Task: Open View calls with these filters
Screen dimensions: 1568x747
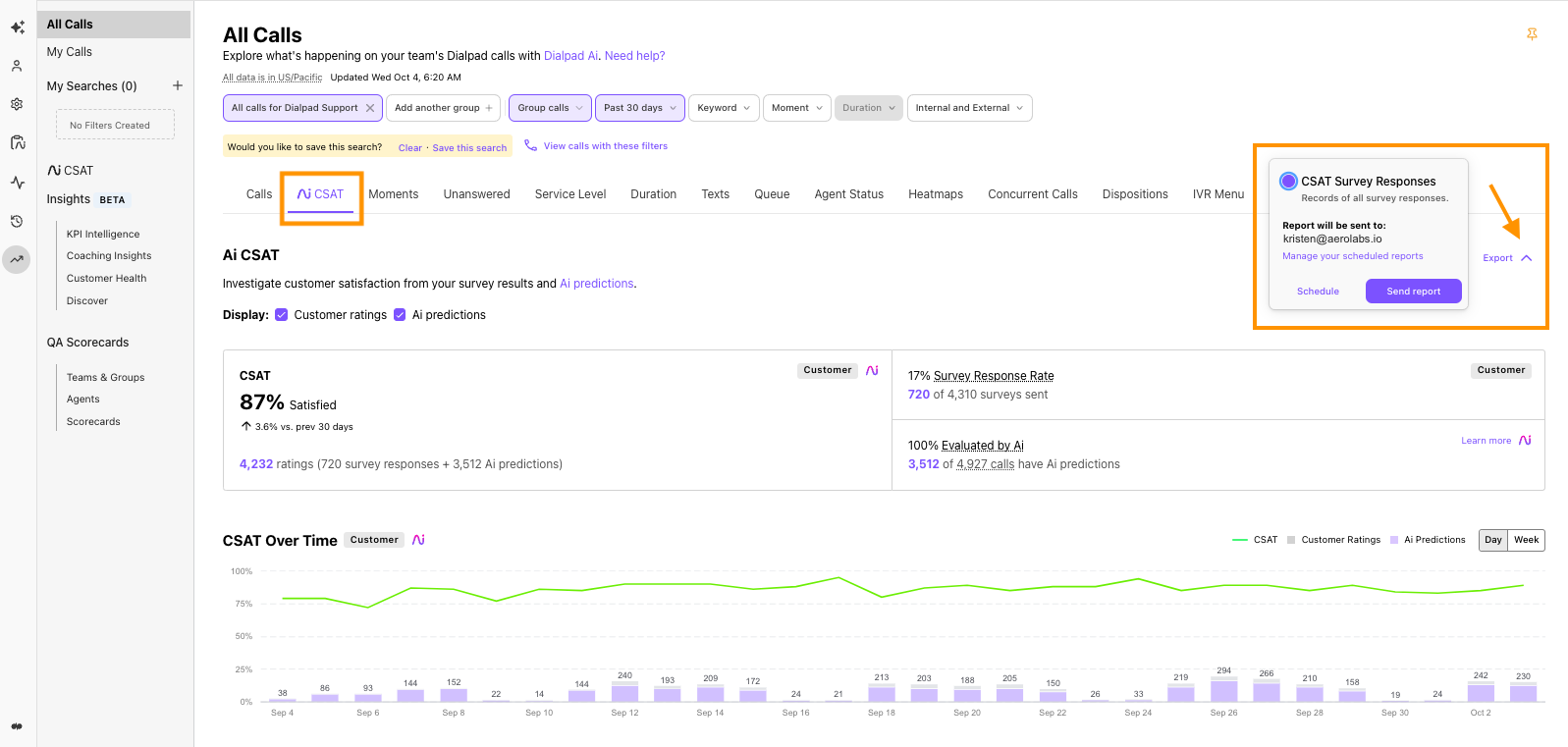Action: (x=605, y=146)
